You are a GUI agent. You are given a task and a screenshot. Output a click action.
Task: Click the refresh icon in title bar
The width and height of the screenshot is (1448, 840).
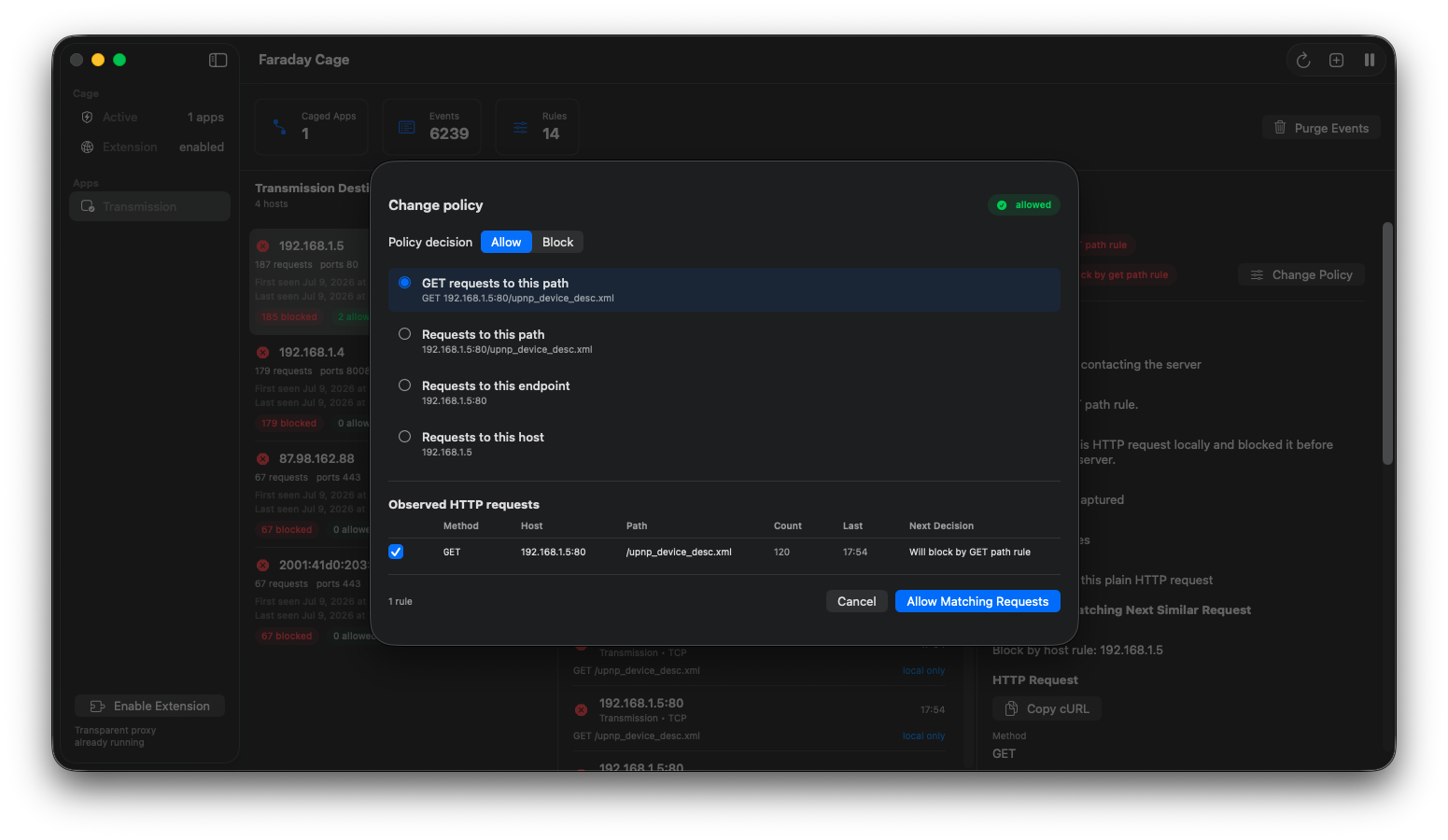(x=1303, y=60)
